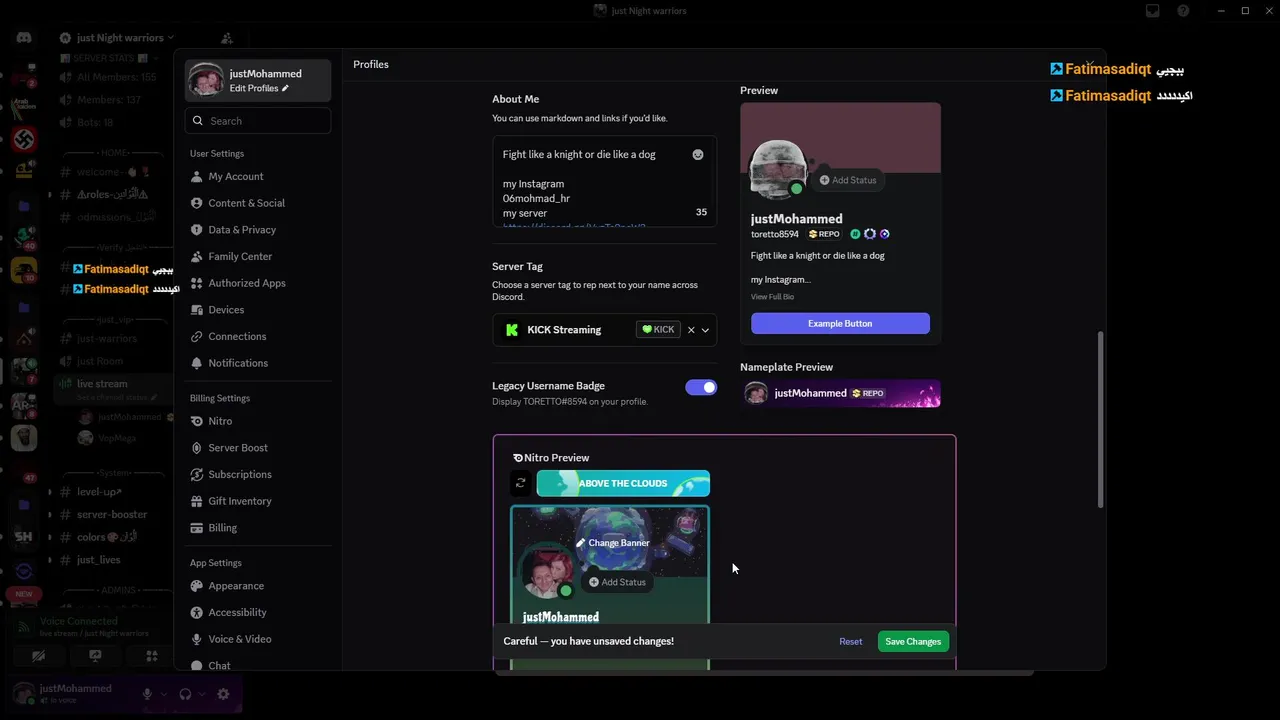Image resolution: width=1280 pixels, height=720 pixels.
Task: Reset the unsaved changes
Action: tap(851, 642)
